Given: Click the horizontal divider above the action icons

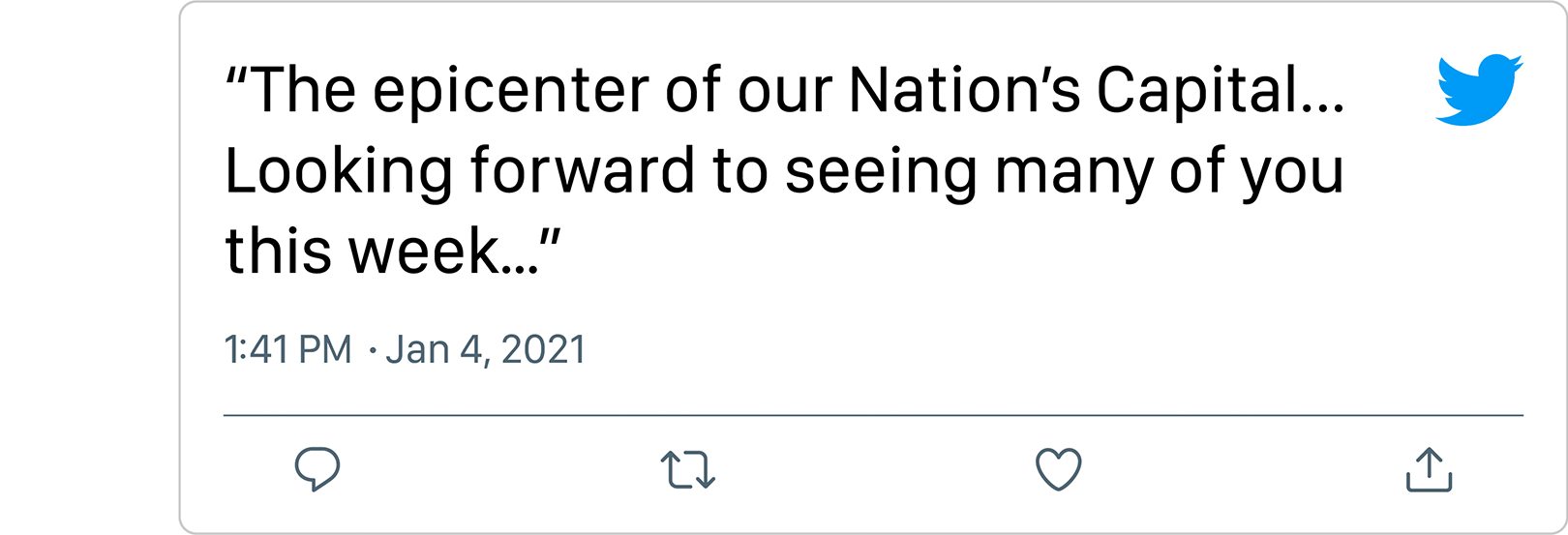Looking at the screenshot, I should (873, 415).
